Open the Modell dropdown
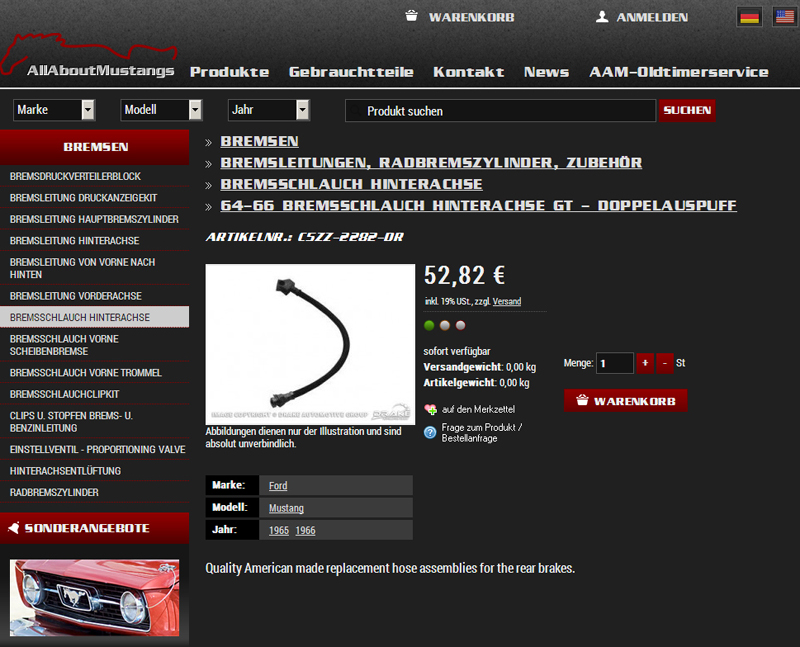The image size is (800, 647). click(x=161, y=110)
